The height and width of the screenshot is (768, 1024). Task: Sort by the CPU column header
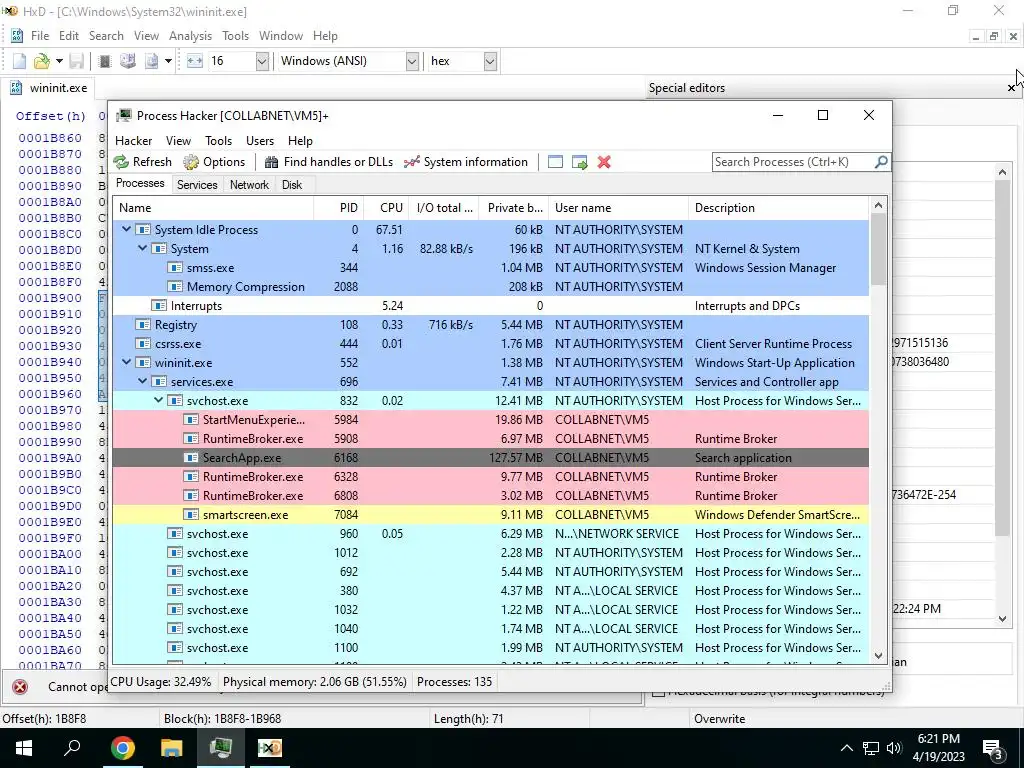coord(386,208)
